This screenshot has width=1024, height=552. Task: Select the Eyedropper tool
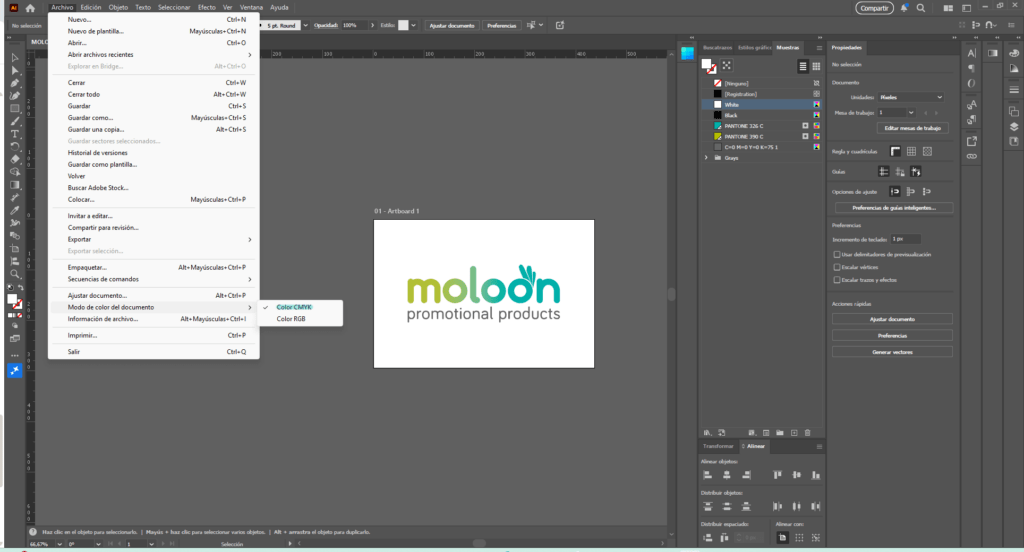tap(15, 210)
